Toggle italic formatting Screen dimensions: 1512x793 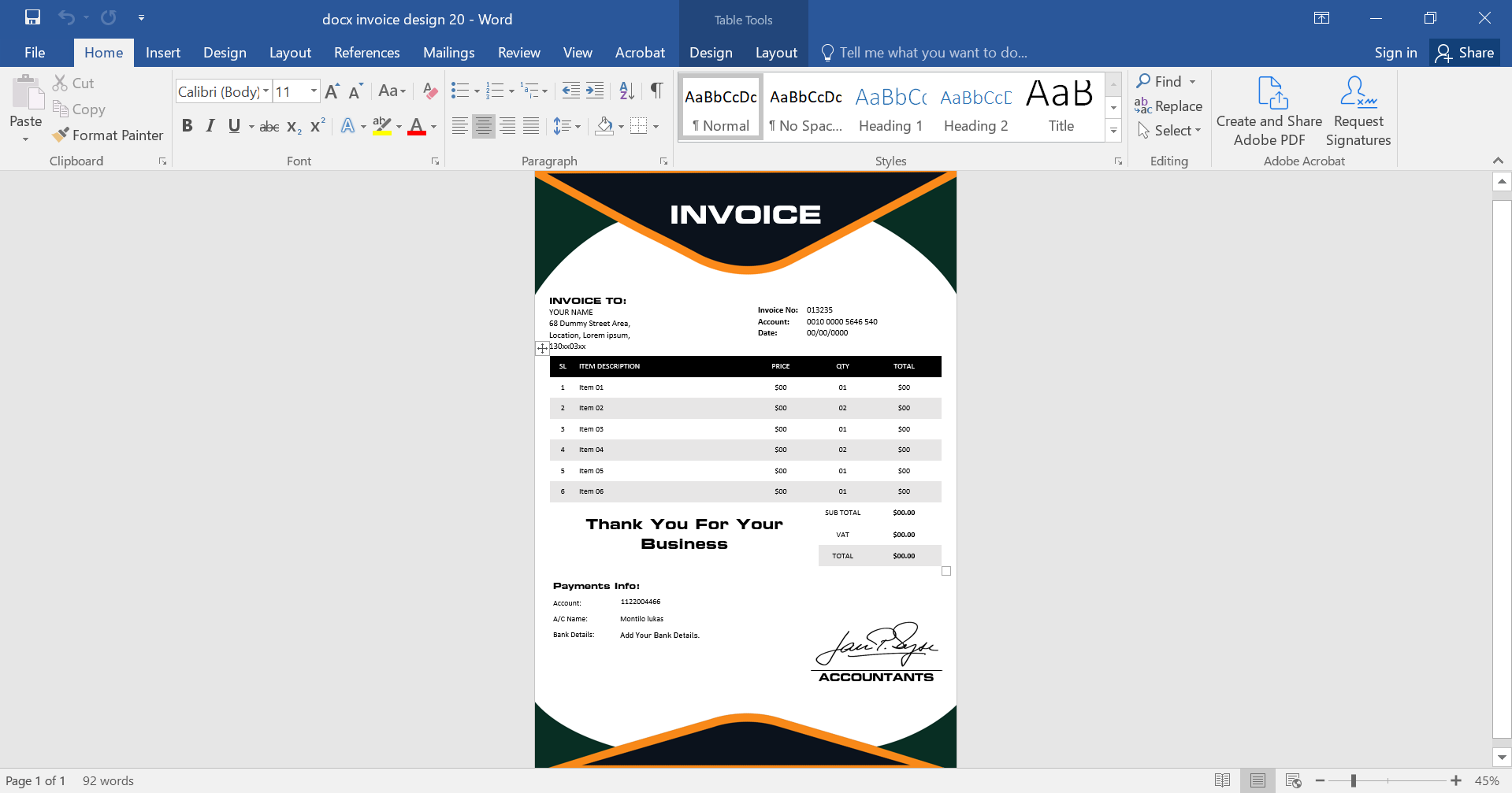[210, 125]
